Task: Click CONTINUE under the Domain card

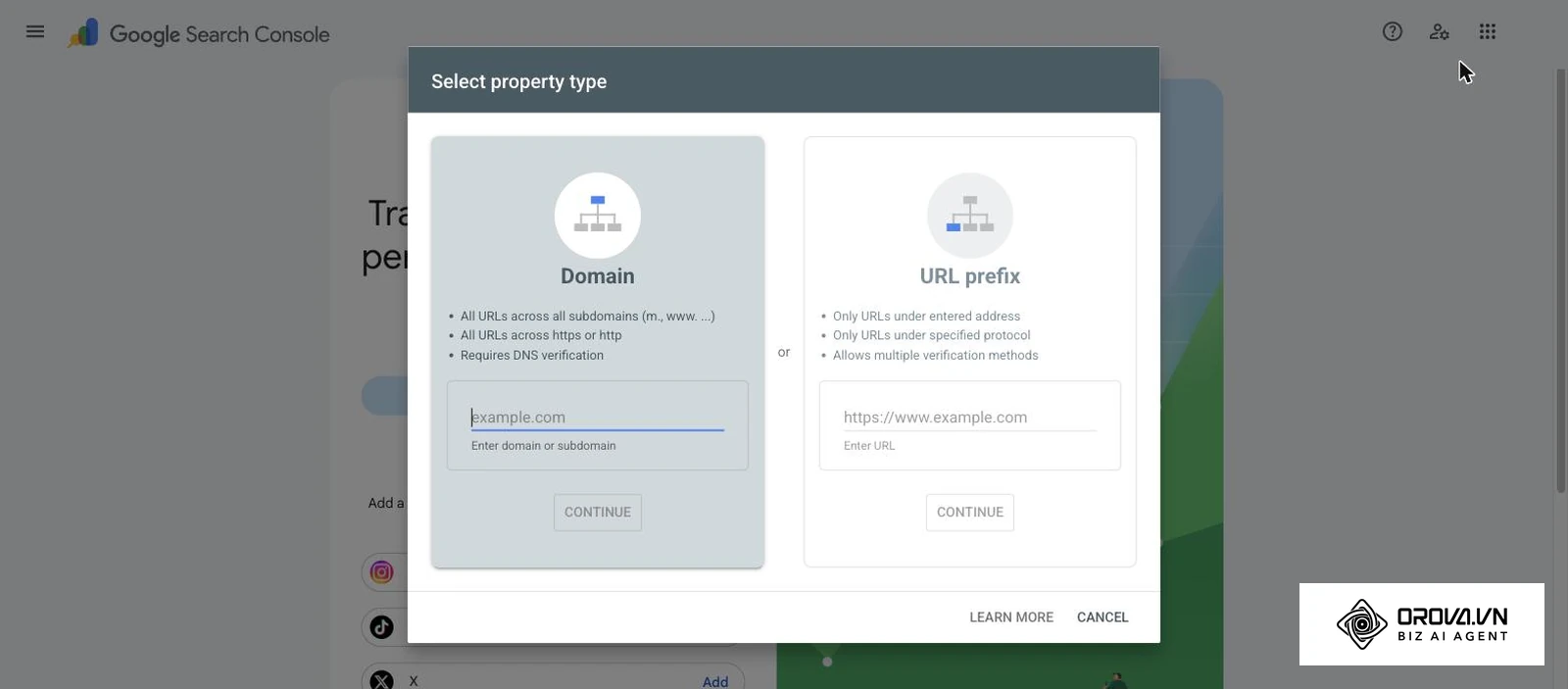Action: point(598,513)
